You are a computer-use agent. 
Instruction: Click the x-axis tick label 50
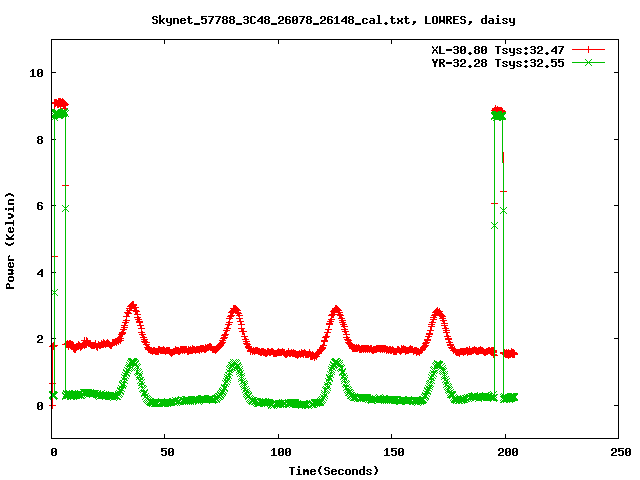167,452
